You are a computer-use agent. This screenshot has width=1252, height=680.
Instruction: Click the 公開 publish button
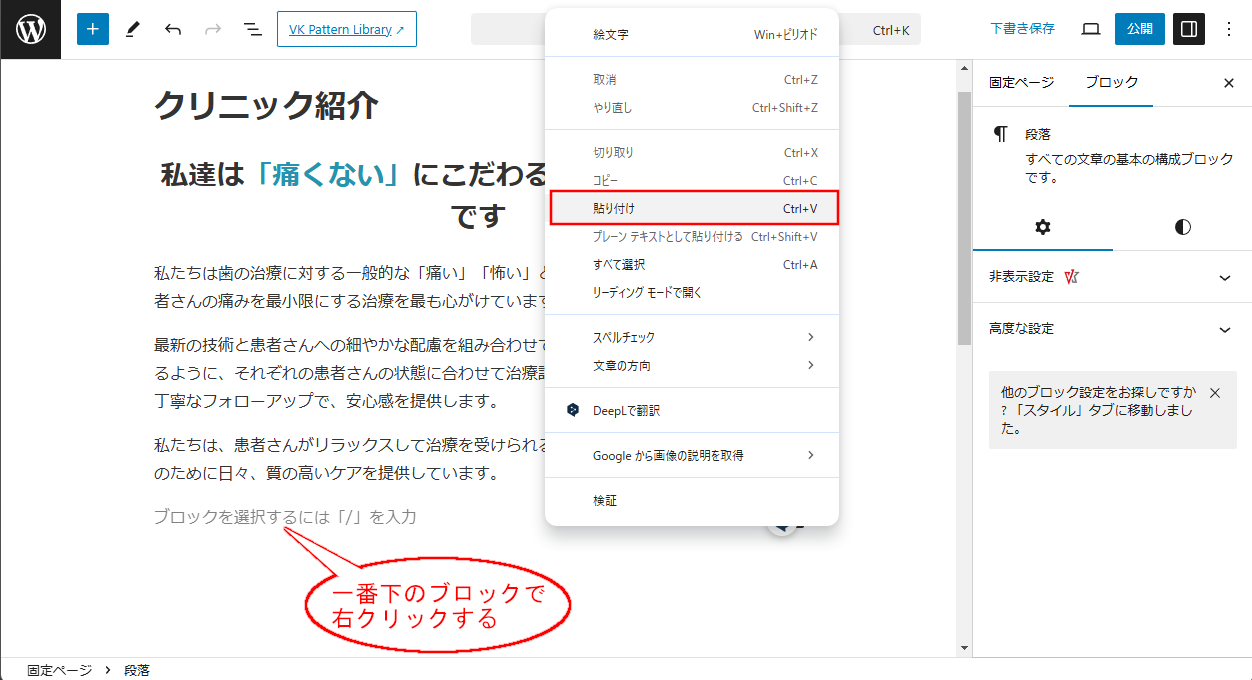tap(1139, 29)
